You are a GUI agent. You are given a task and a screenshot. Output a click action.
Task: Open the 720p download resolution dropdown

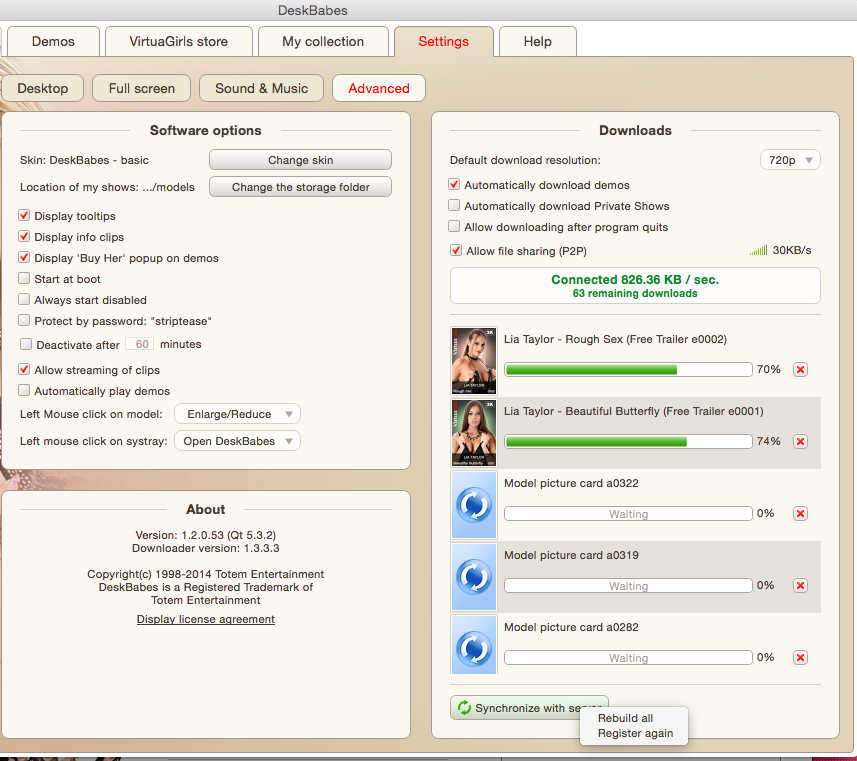coord(790,160)
